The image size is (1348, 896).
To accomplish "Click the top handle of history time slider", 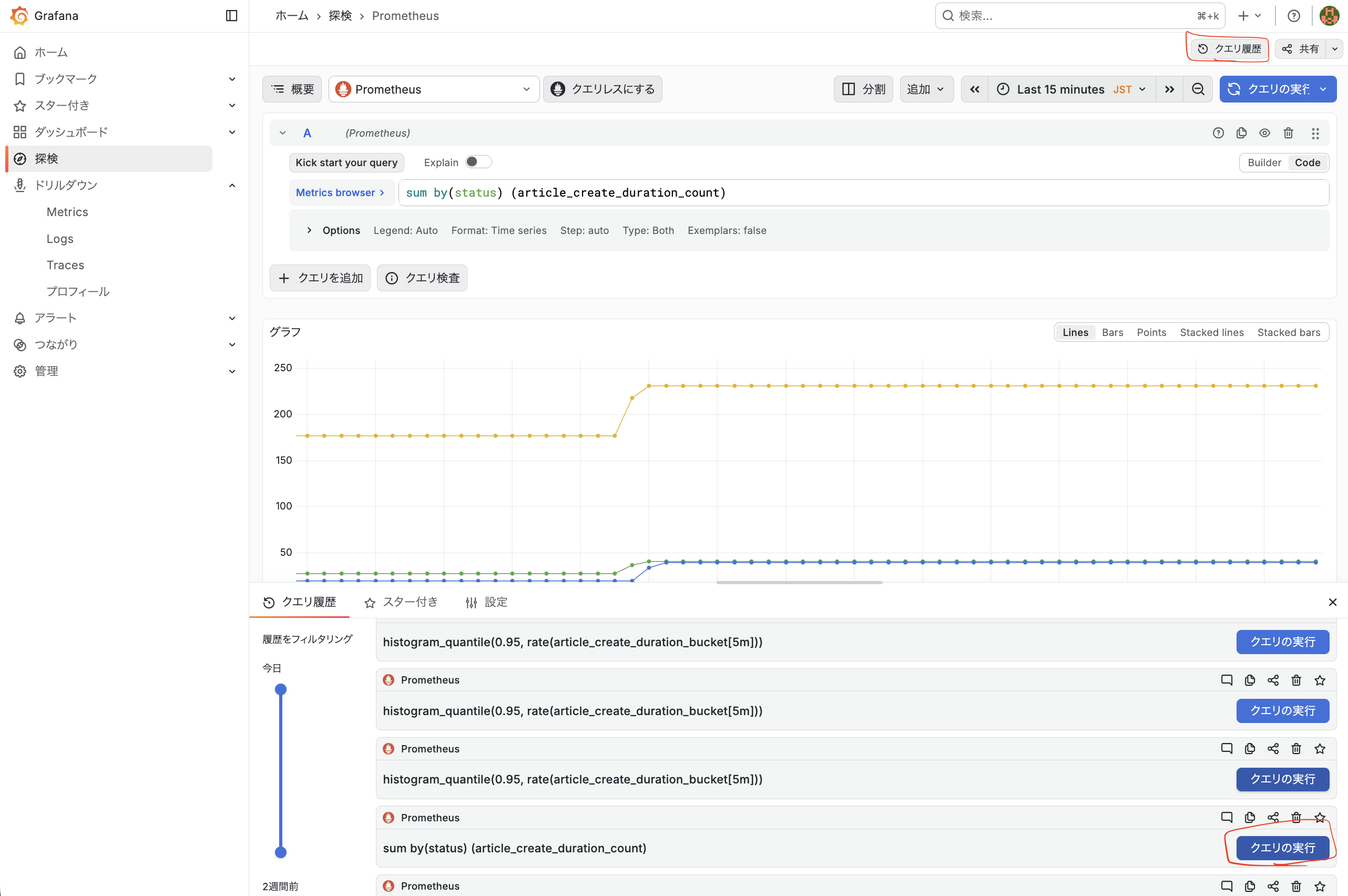I will pos(280,690).
